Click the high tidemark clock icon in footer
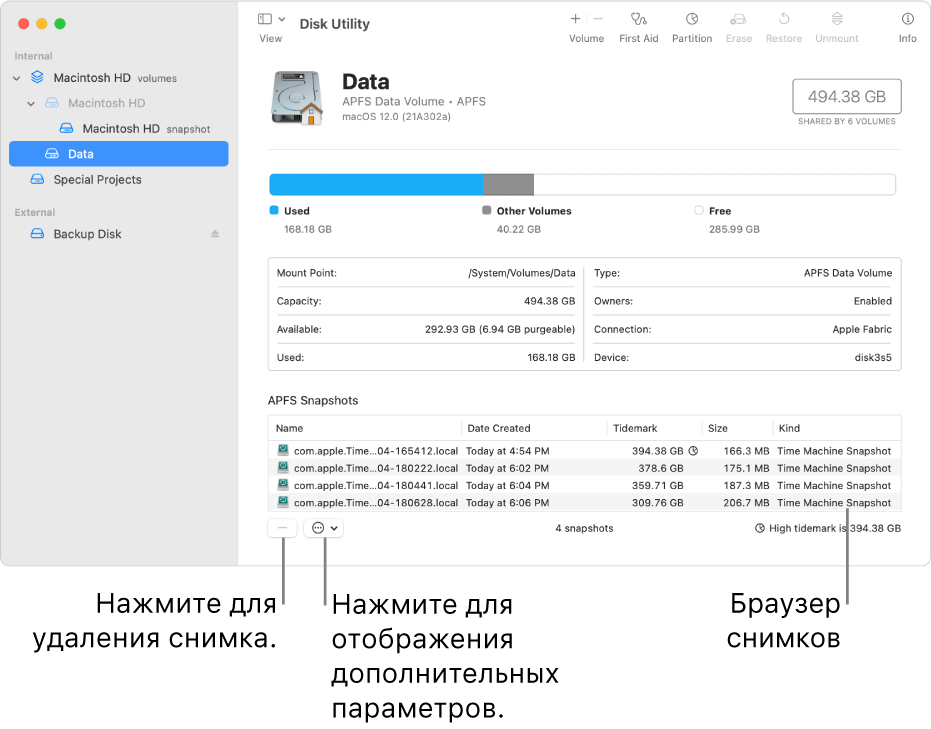 (x=759, y=528)
